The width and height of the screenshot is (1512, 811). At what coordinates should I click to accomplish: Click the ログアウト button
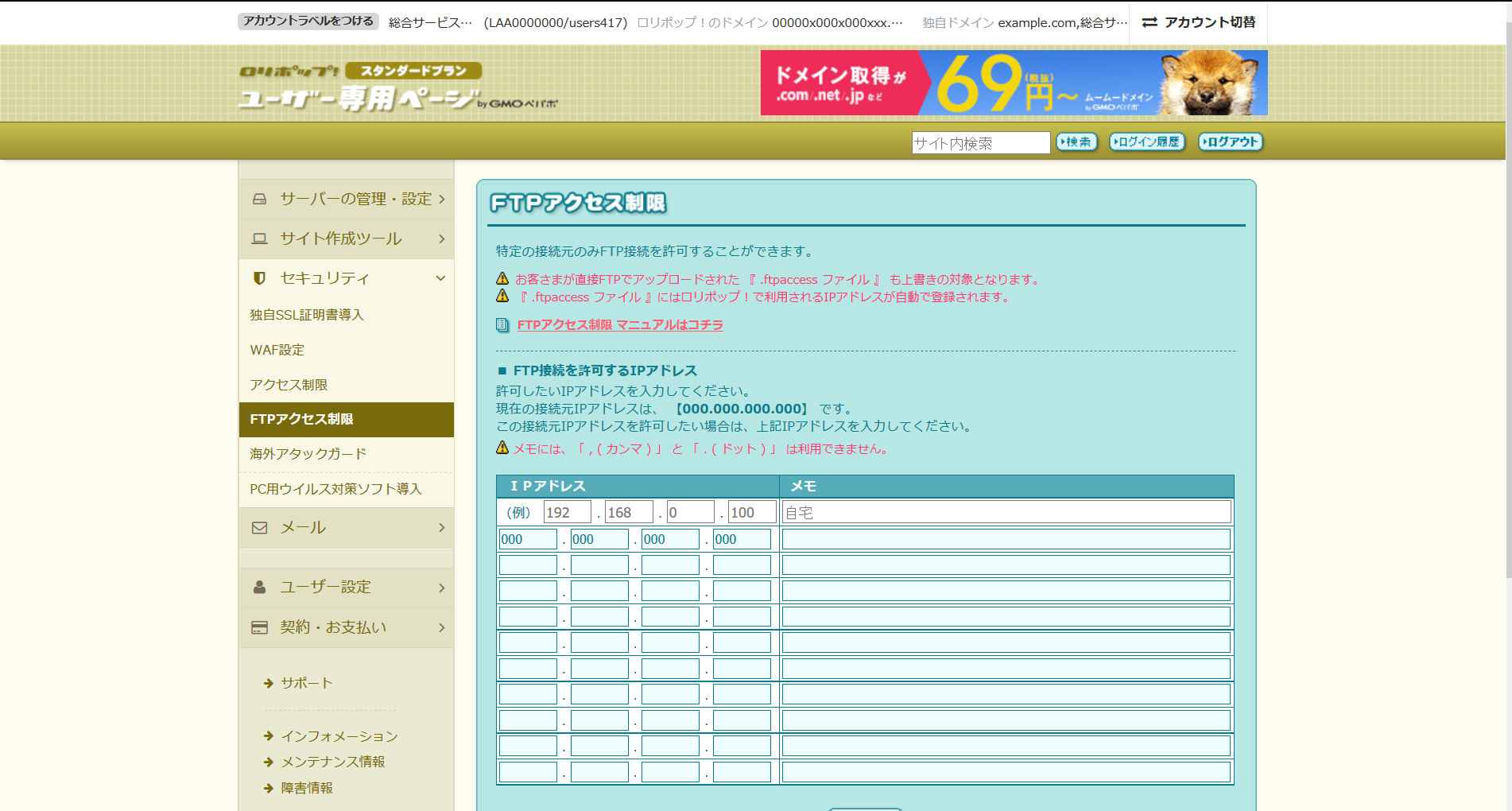(1230, 142)
